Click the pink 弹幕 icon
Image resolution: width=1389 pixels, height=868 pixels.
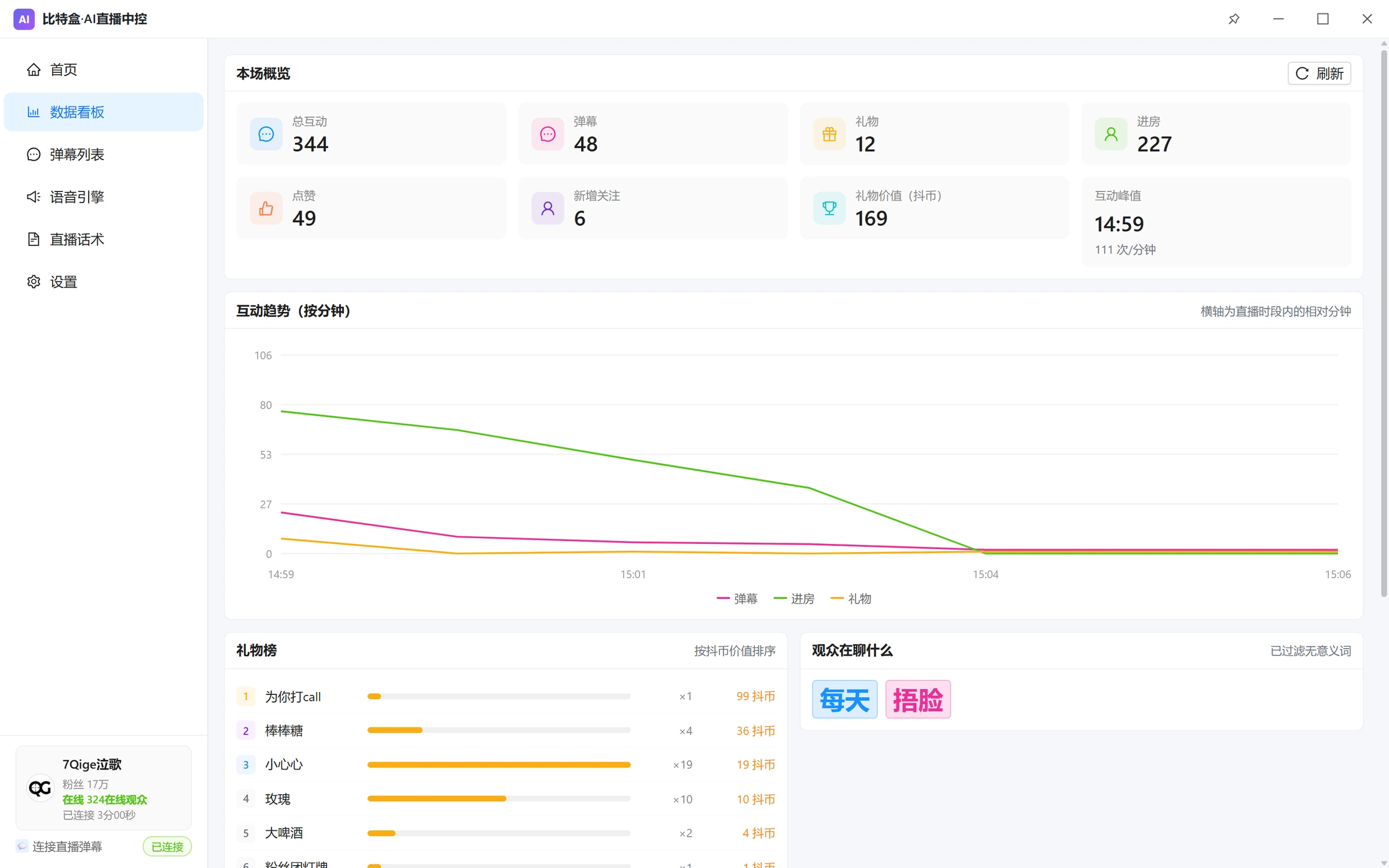[x=547, y=134]
